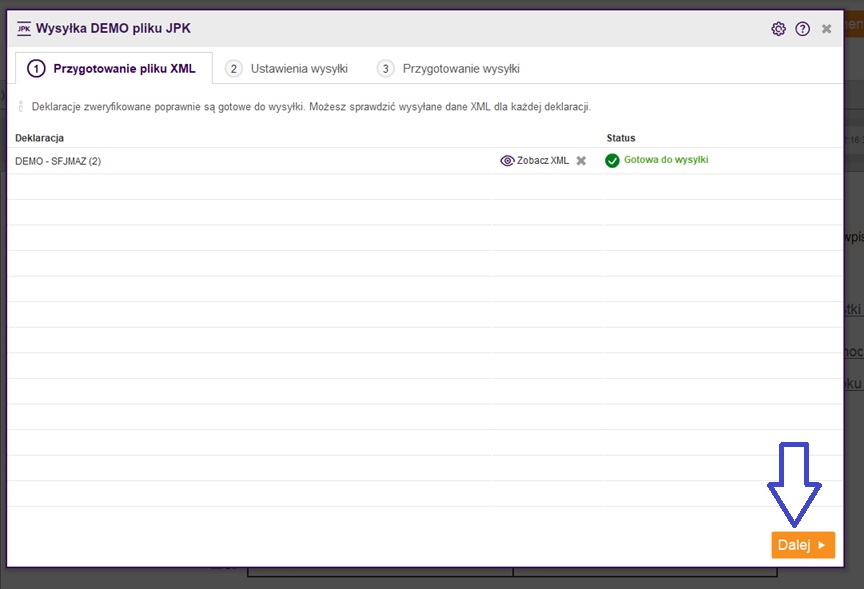This screenshot has height=589, width=864.
Task: Remove the DEMO - SFJMAZ declaration with X
Action: [x=581, y=161]
